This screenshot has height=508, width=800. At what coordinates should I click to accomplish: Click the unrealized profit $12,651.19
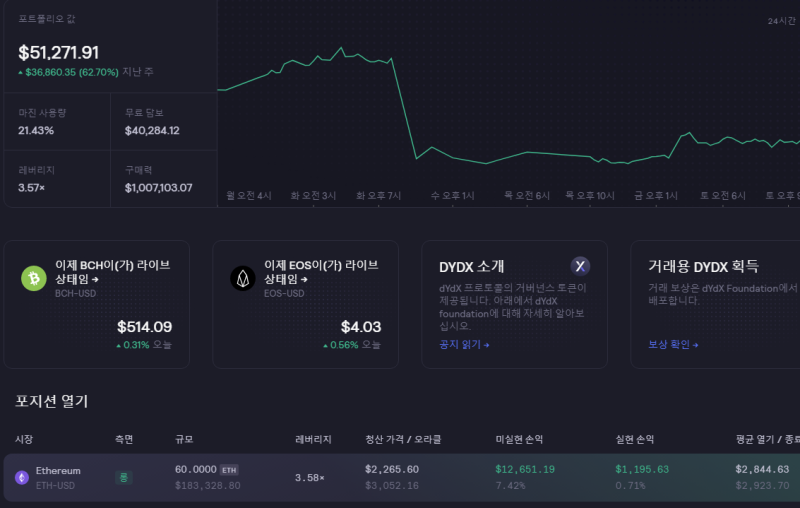point(525,469)
